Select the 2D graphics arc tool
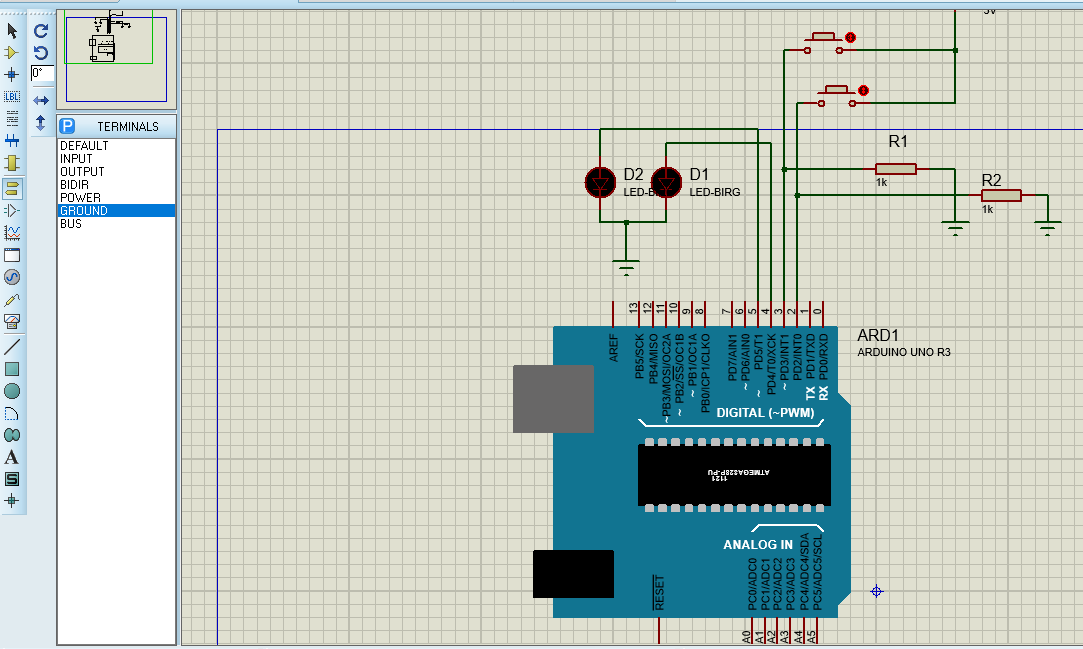The image size is (1083, 649). (x=12, y=414)
